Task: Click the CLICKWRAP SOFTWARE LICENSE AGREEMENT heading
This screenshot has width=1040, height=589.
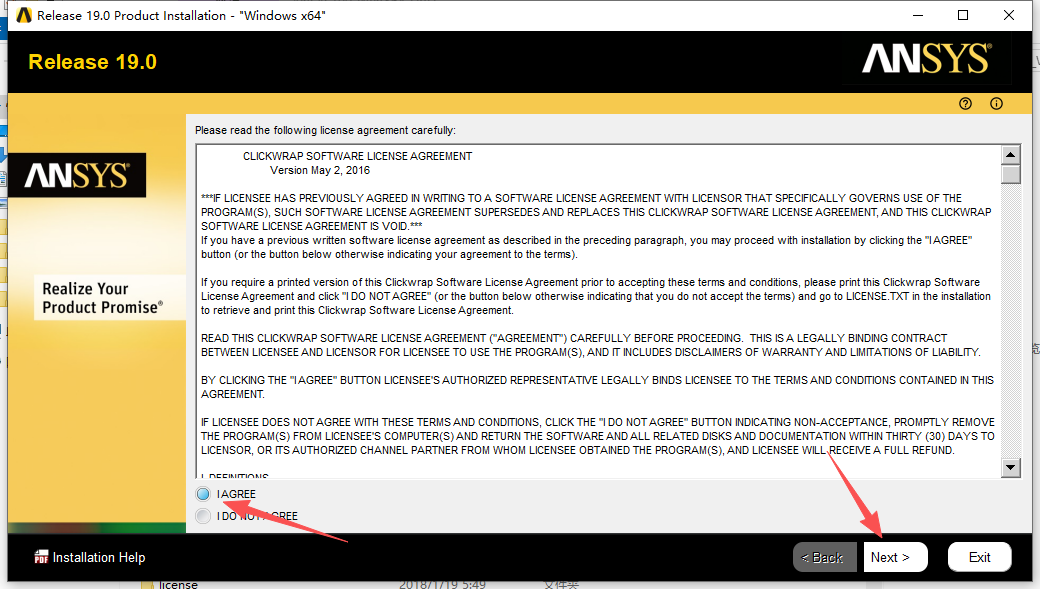Action: 358,157
